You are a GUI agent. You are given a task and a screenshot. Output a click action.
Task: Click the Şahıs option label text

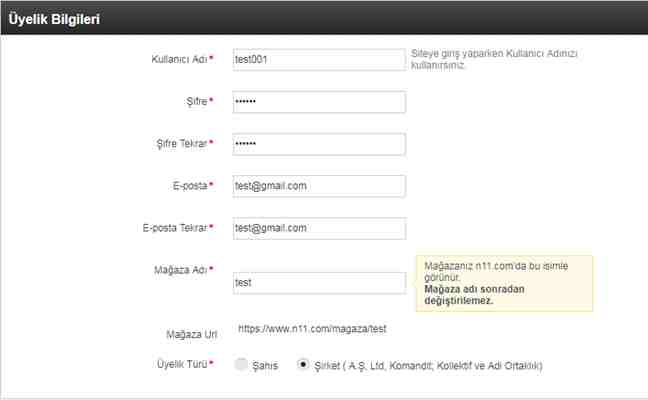tap(265, 366)
